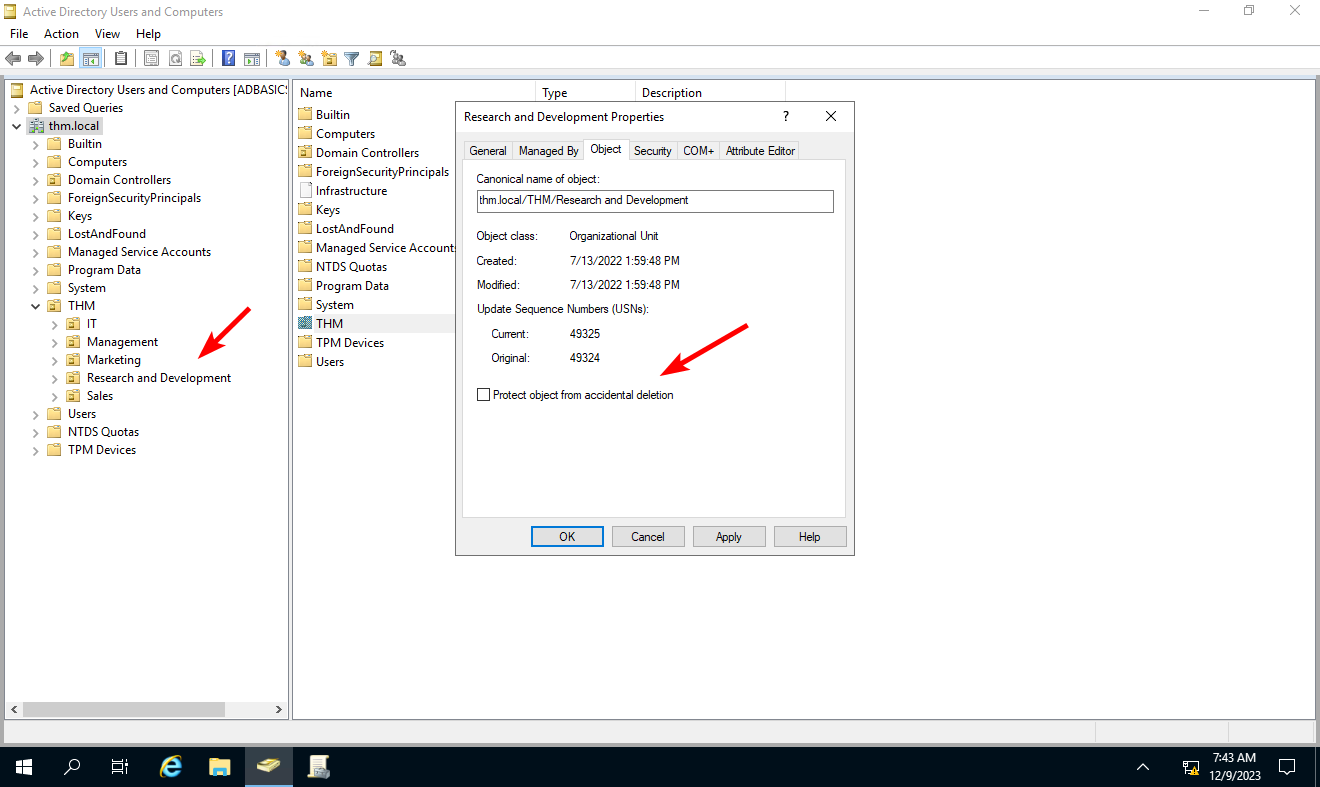The width and height of the screenshot is (1320, 787).
Task: Click the toolbar Forward arrow
Action: 36,59
